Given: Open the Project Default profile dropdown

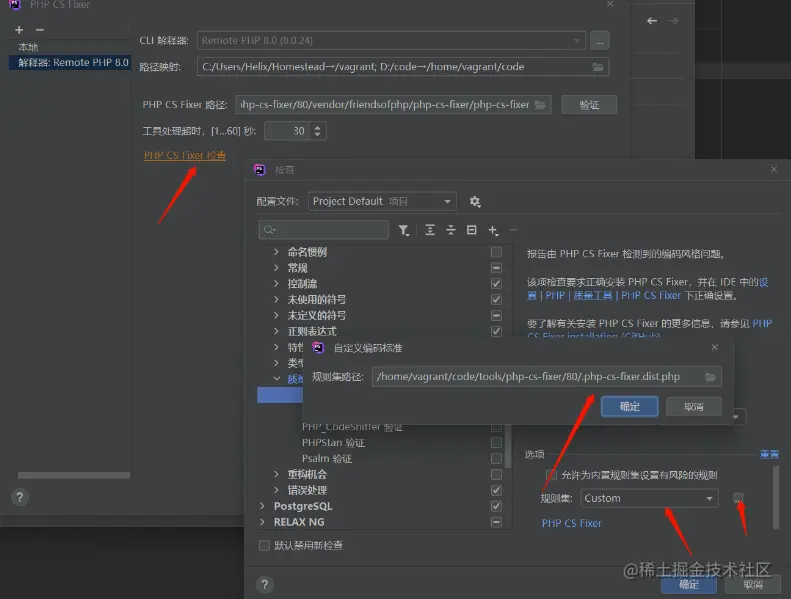Looking at the screenshot, I should [x=382, y=201].
